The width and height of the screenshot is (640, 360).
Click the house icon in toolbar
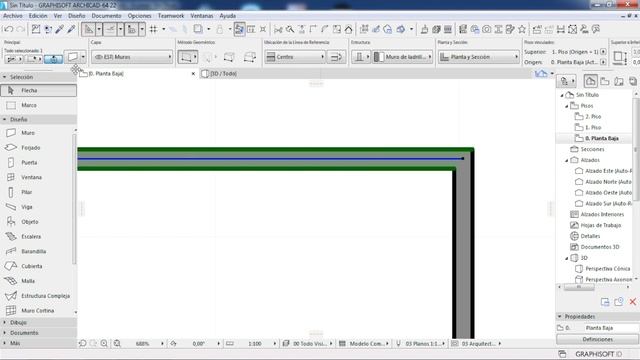[349, 29]
